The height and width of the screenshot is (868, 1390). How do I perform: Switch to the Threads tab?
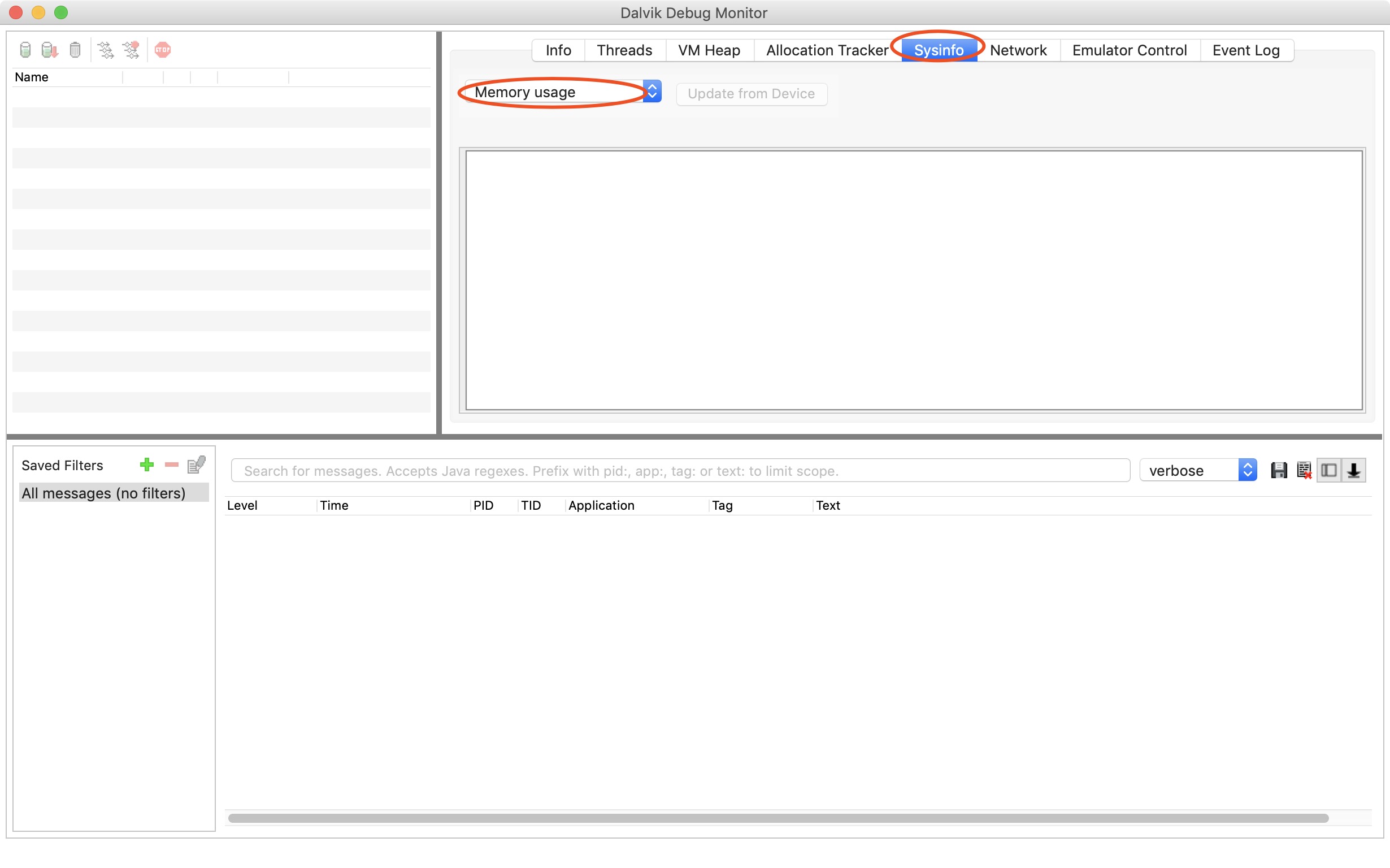pyautogui.click(x=624, y=50)
